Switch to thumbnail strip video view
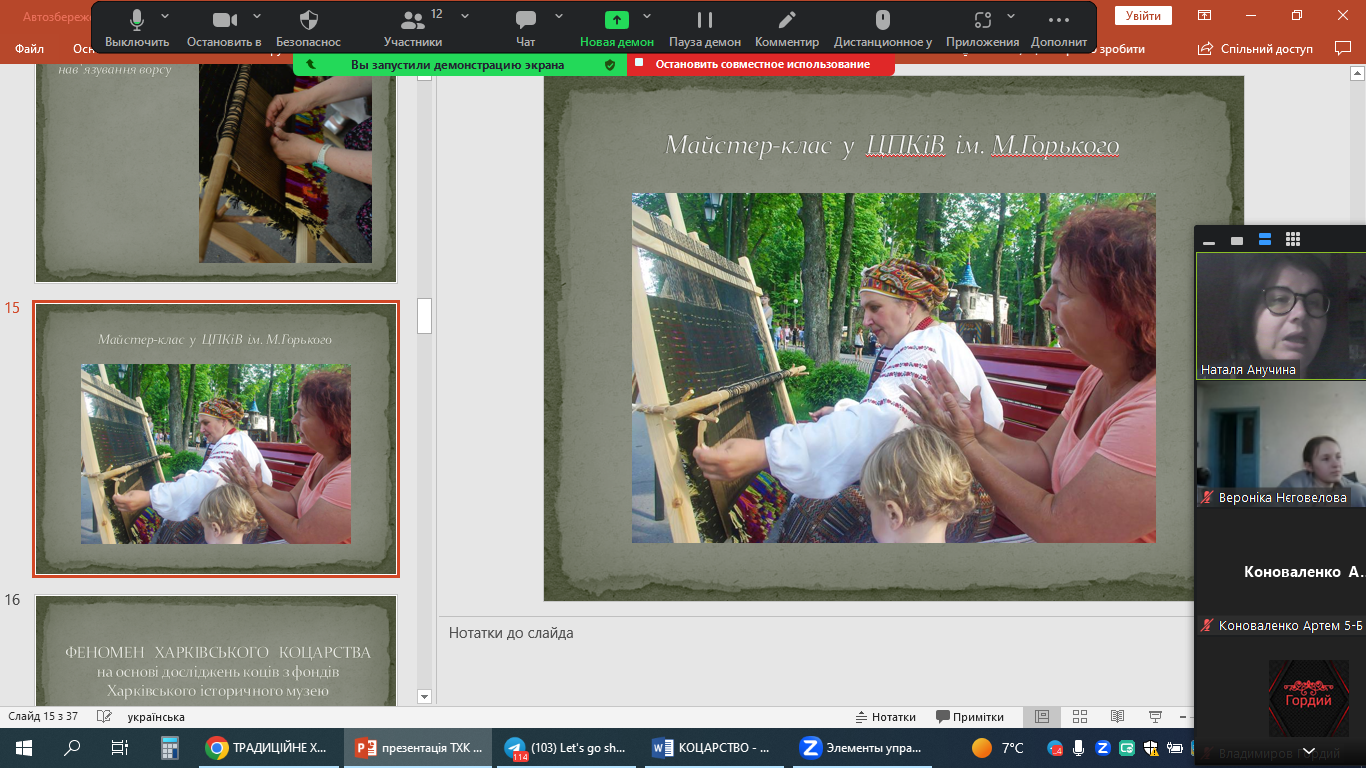This screenshot has height=768, width=1366. pos(1265,240)
